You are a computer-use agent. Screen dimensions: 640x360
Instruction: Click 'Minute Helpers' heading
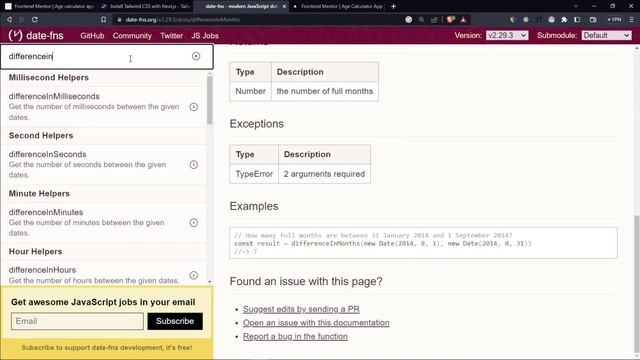tap(39, 193)
